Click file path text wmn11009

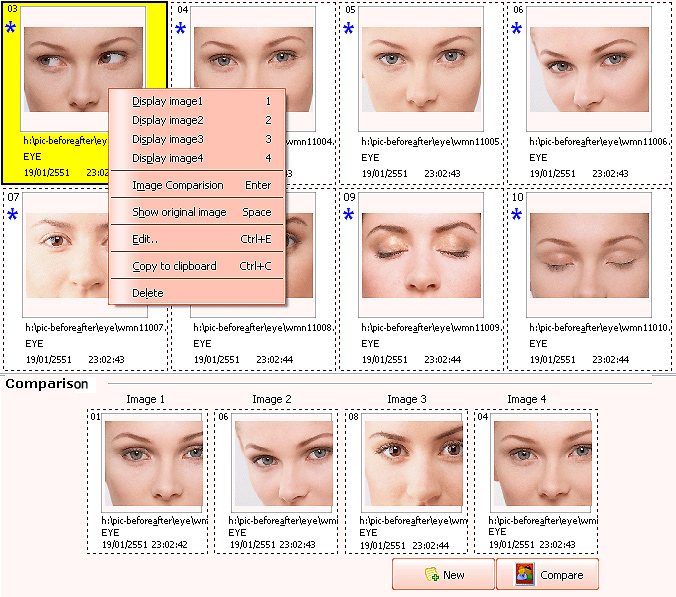(430, 328)
